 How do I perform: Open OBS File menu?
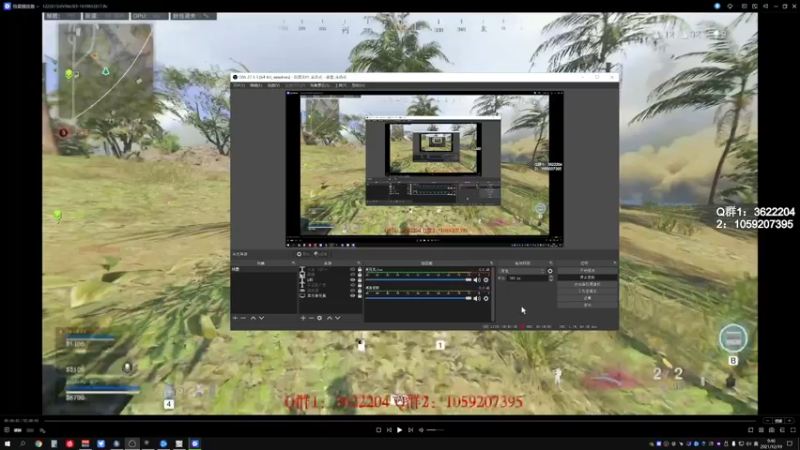(239, 85)
